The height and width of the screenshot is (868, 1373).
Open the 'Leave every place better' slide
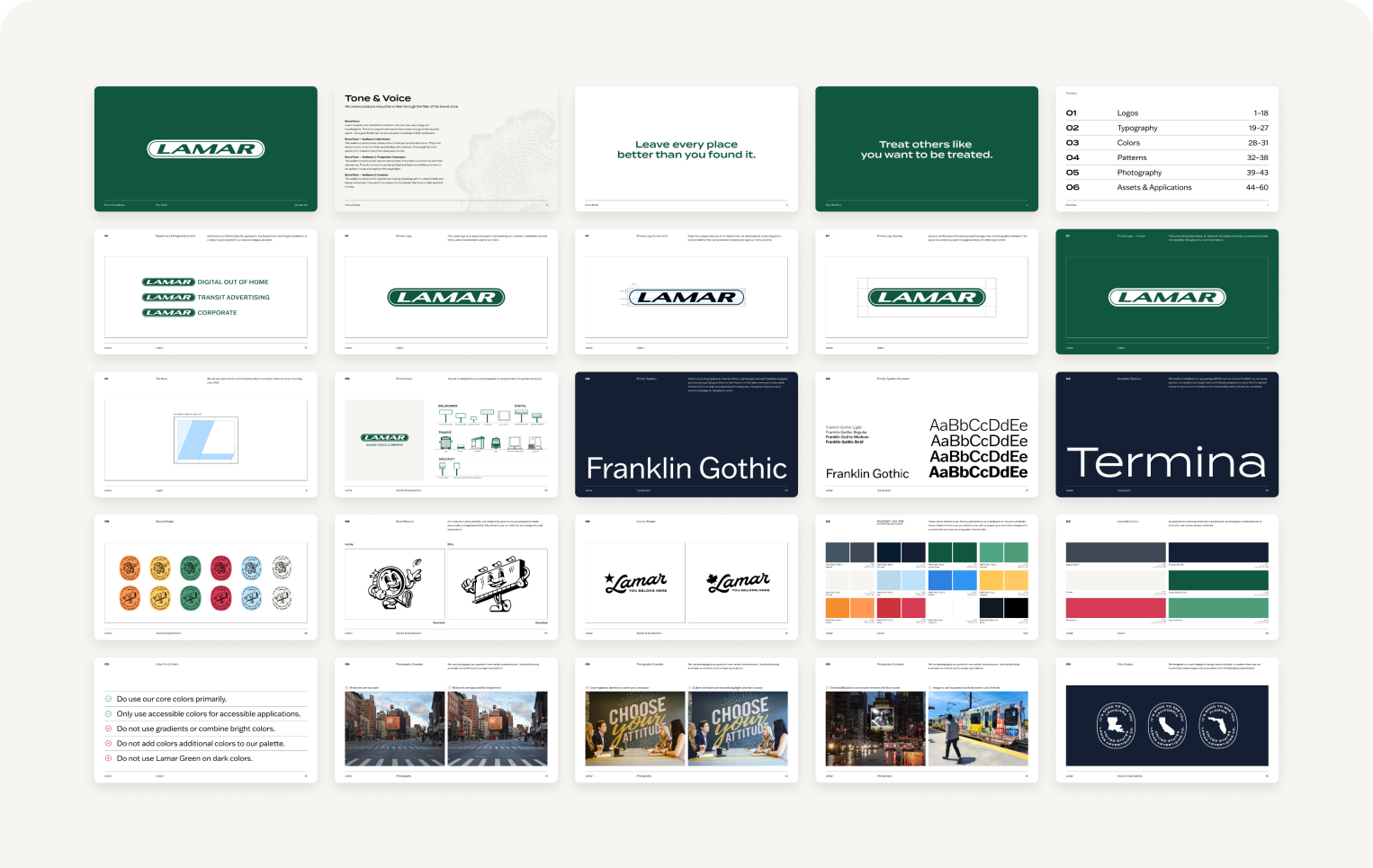click(x=686, y=149)
